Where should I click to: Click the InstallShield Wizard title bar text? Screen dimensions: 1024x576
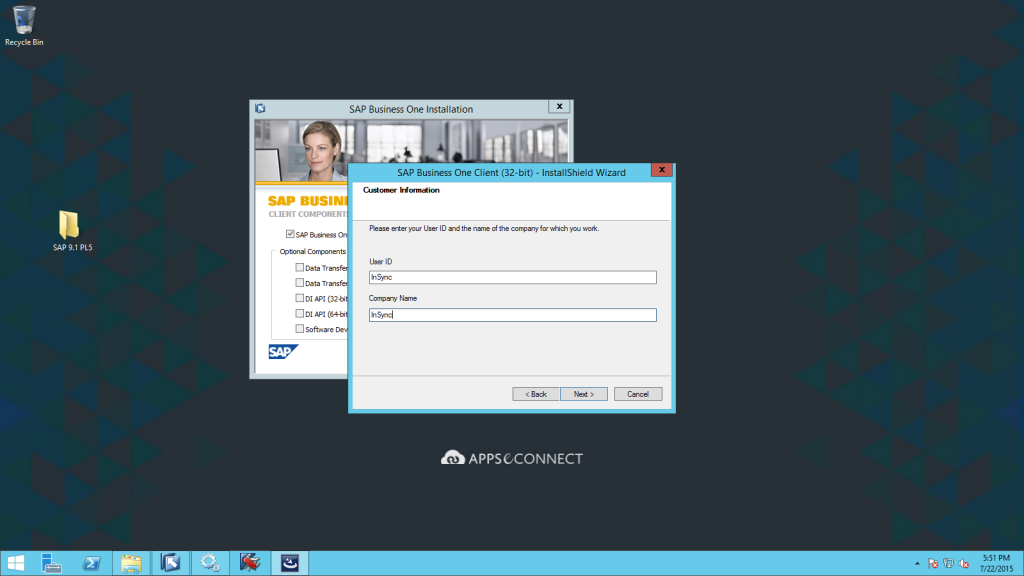511,172
